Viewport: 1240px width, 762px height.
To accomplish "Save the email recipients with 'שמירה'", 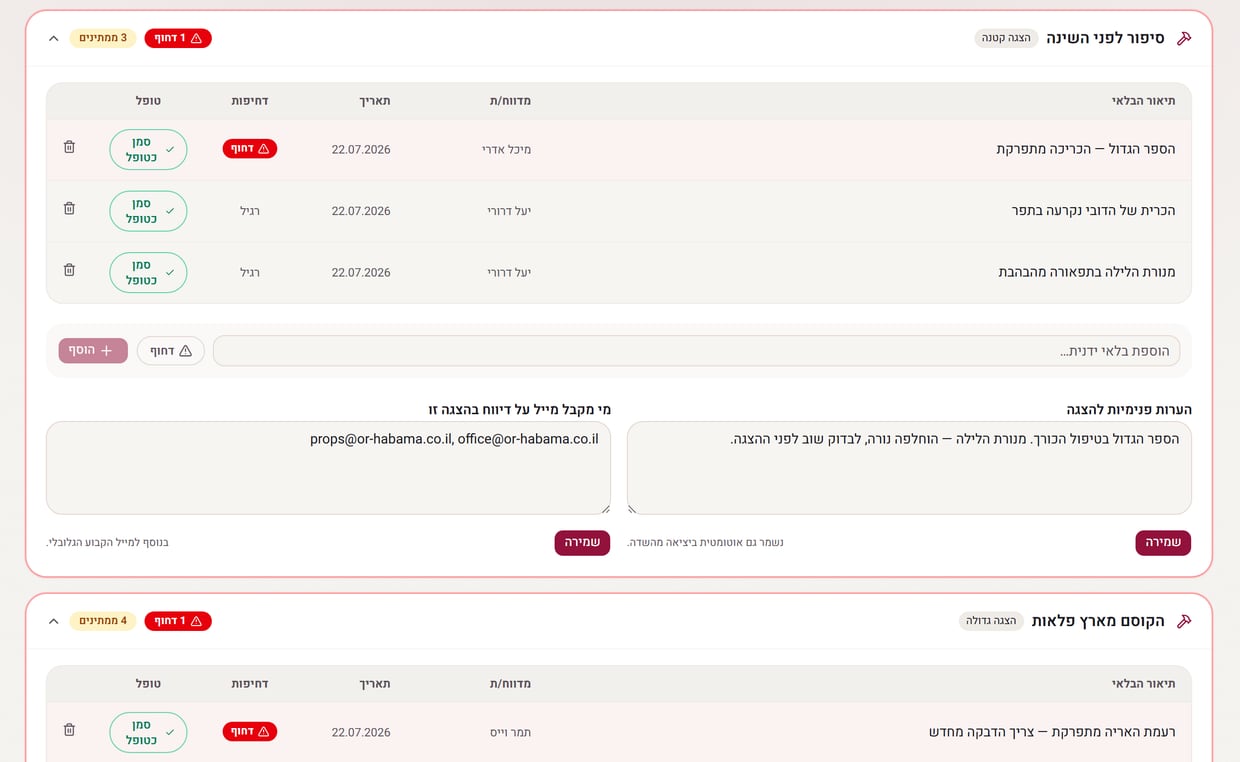I will pos(582,543).
